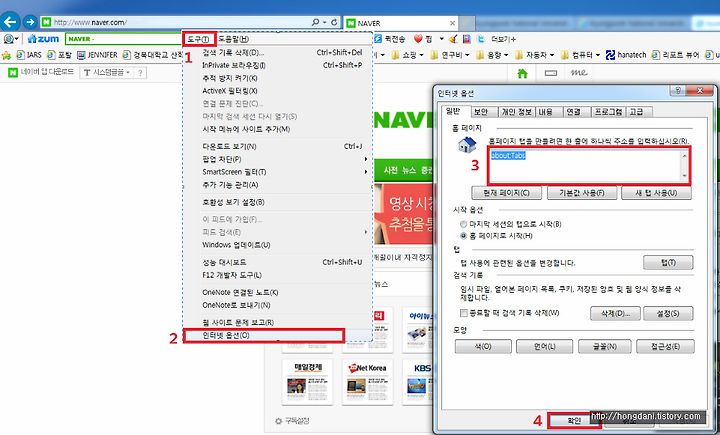Click the 색(O) button
The image size is (720, 435).
pos(483,346)
